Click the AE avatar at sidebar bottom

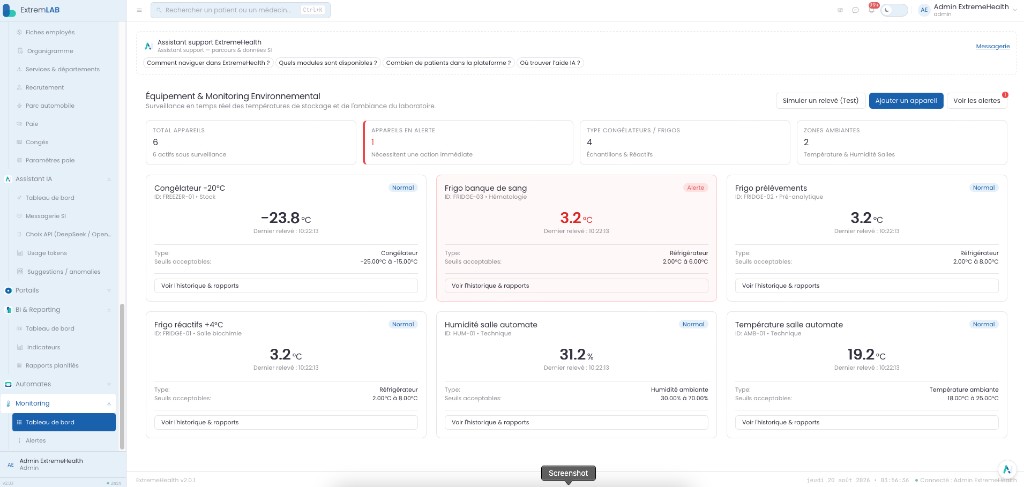(x=9, y=464)
